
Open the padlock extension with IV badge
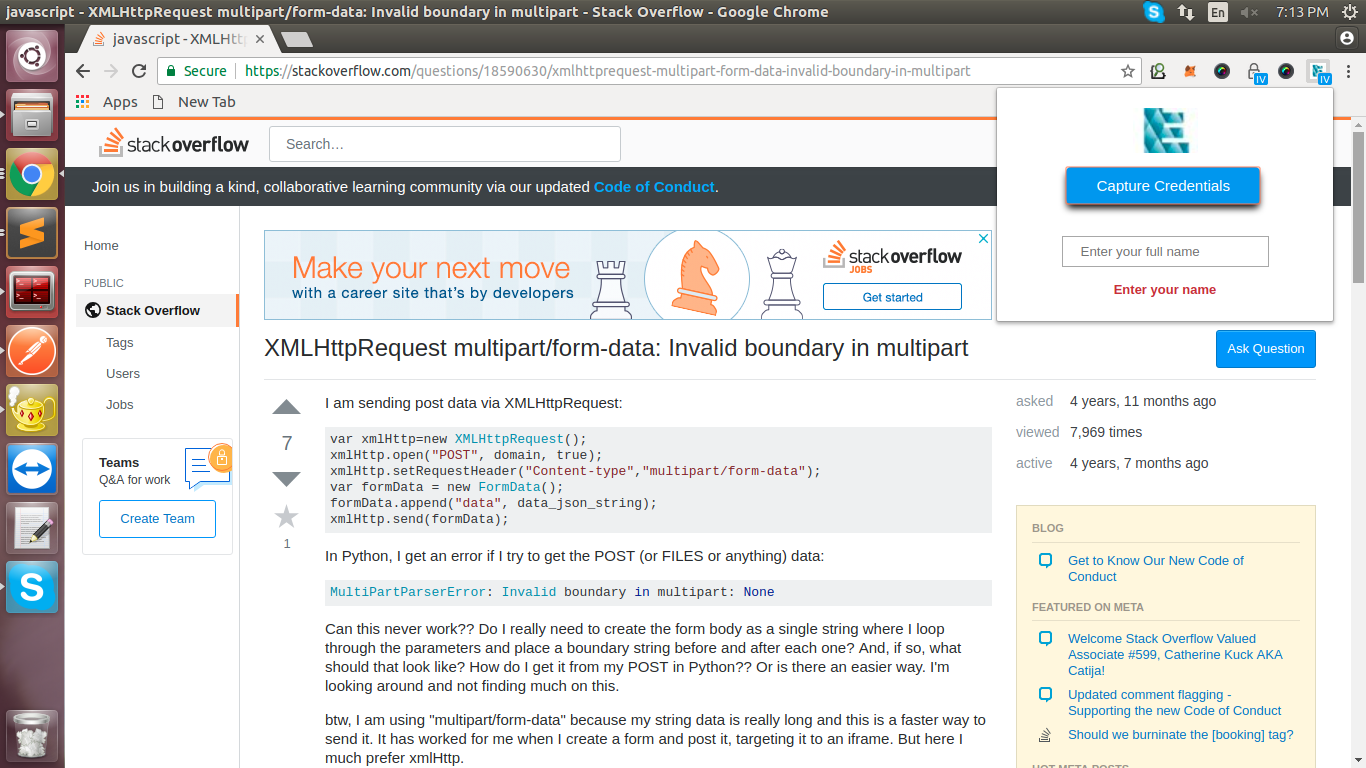click(1255, 72)
